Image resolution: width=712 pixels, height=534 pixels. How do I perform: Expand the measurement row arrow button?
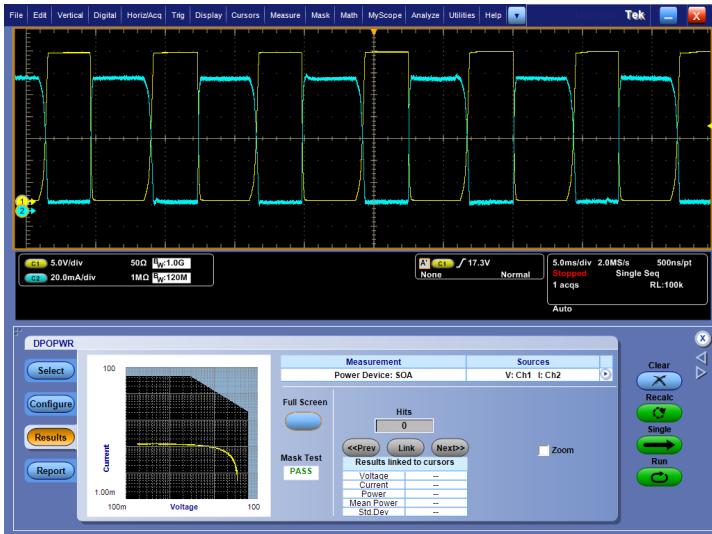pos(606,375)
